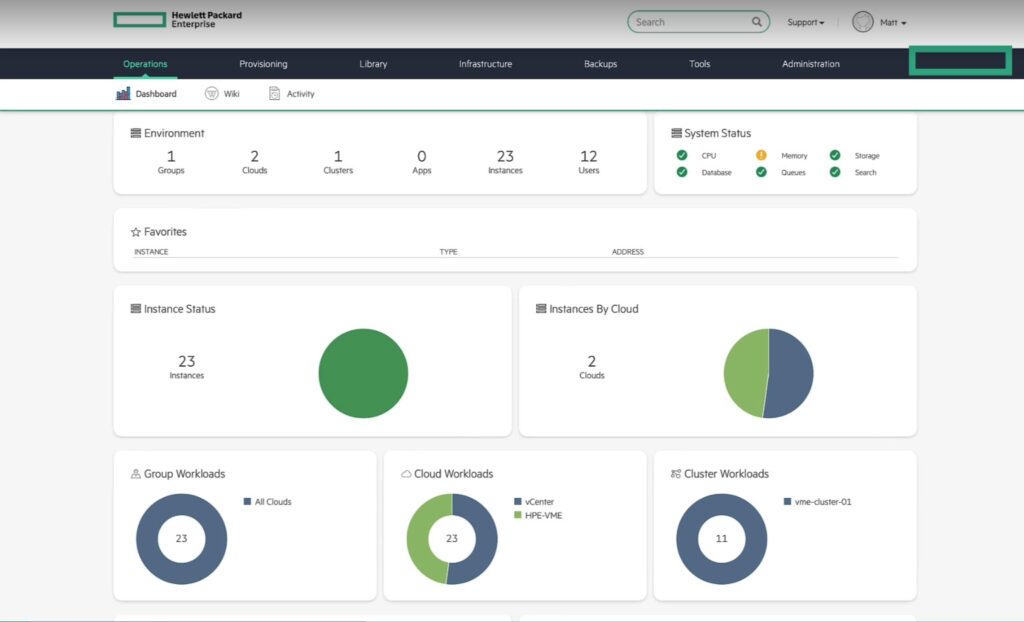This screenshot has width=1024, height=622.
Task: Click the Storage status checkmark
Action: pyautogui.click(x=834, y=155)
